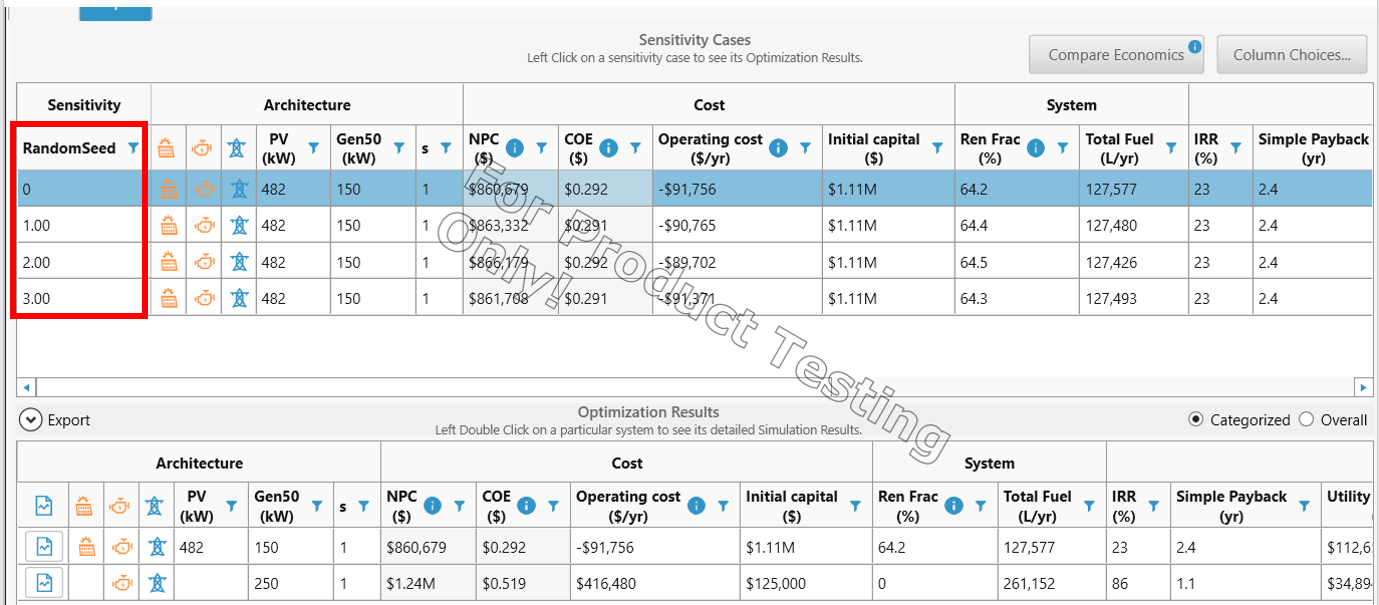Open the Column Choices dialog
This screenshot has height=605, width=1379.
(x=1291, y=56)
